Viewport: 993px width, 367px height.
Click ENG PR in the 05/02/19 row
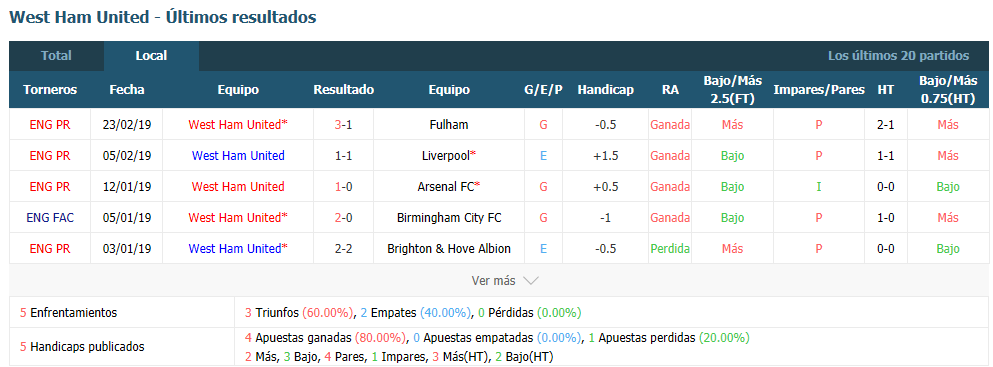pos(50,156)
